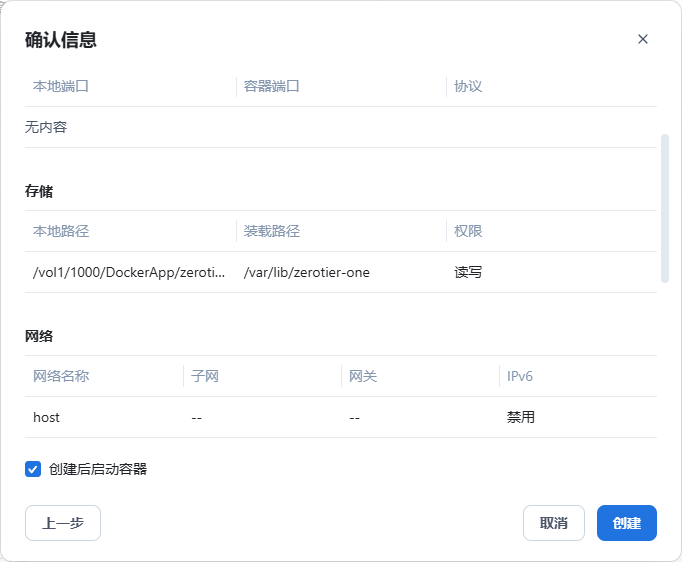This screenshot has height=562, width=682.
Task: Close the 确认信息 dialog with X
Action: pyautogui.click(x=643, y=39)
